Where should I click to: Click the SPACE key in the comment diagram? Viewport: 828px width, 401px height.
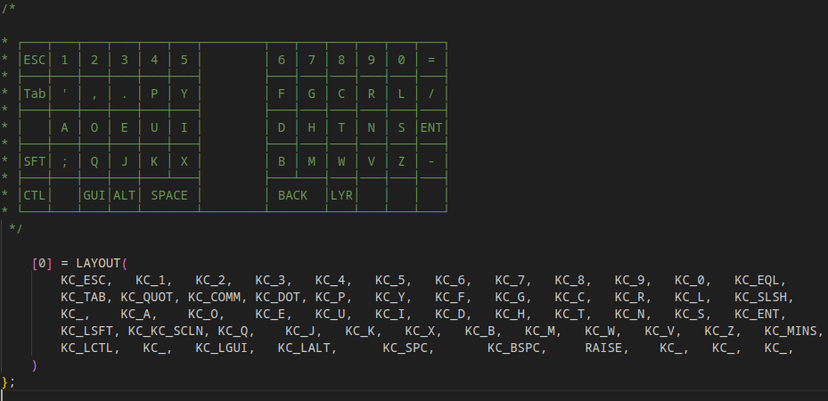[x=169, y=195]
